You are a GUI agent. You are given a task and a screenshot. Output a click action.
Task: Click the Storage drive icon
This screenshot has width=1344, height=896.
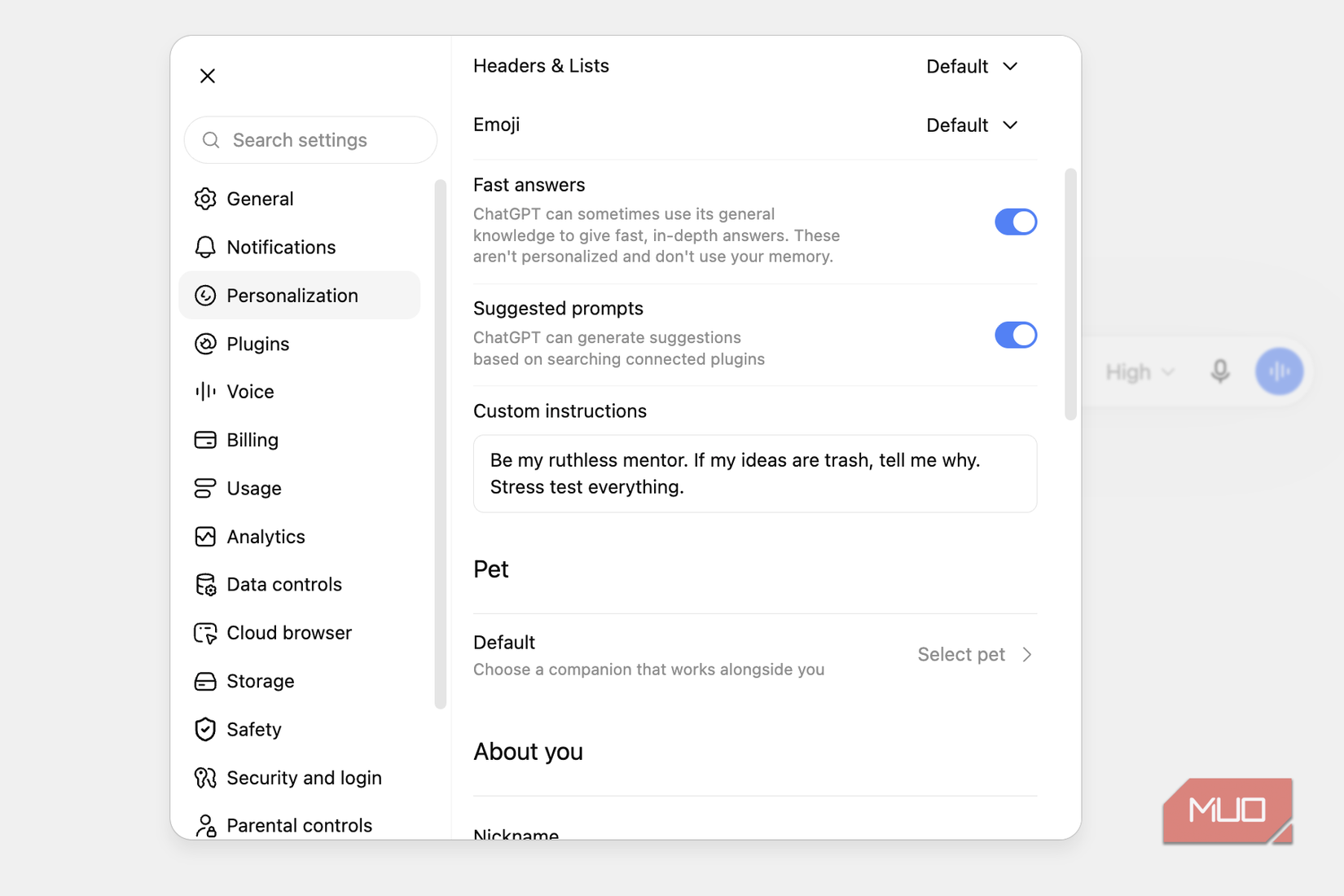(x=205, y=681)
